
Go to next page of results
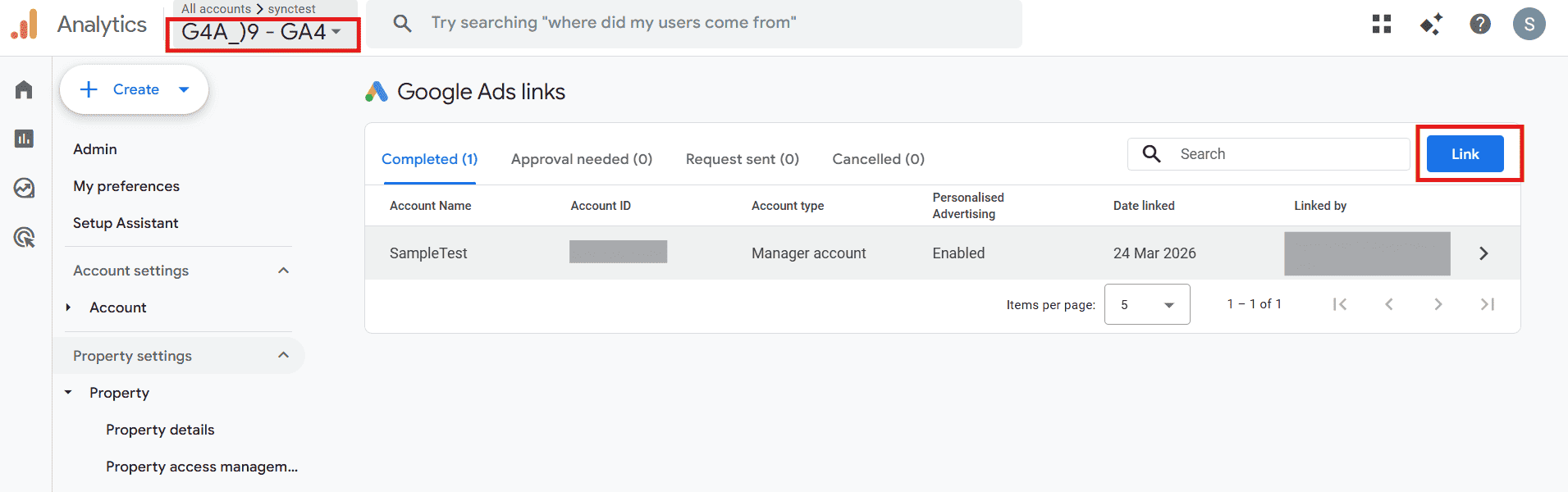coord(1438,304)
